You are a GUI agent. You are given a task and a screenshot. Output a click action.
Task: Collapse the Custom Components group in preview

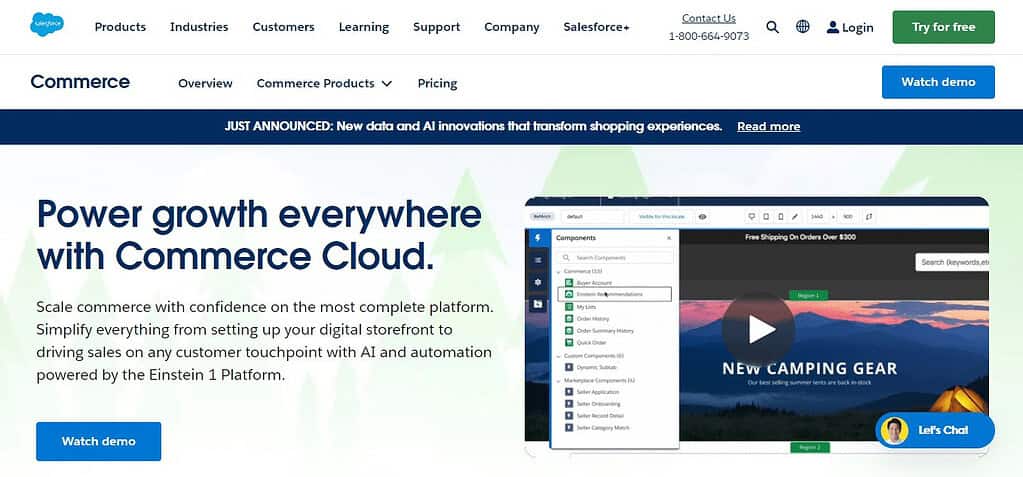coord(558,356)
